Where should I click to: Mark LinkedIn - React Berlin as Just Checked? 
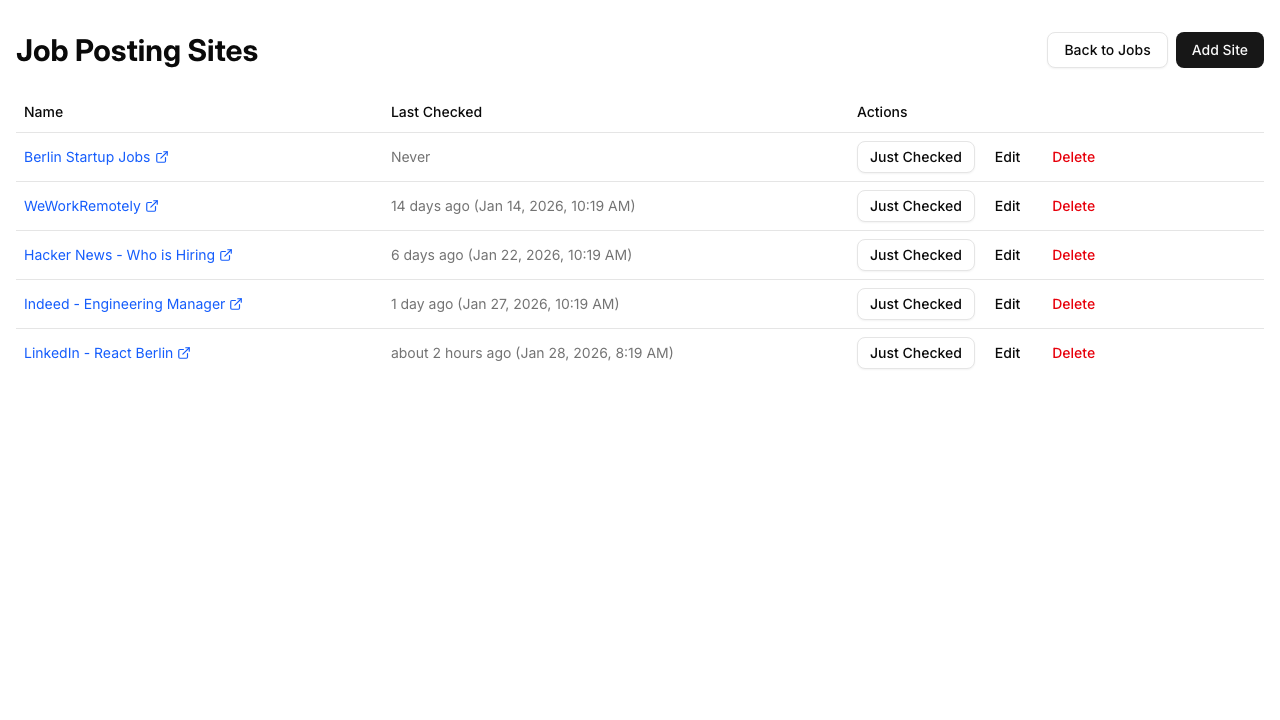[915, 353]
